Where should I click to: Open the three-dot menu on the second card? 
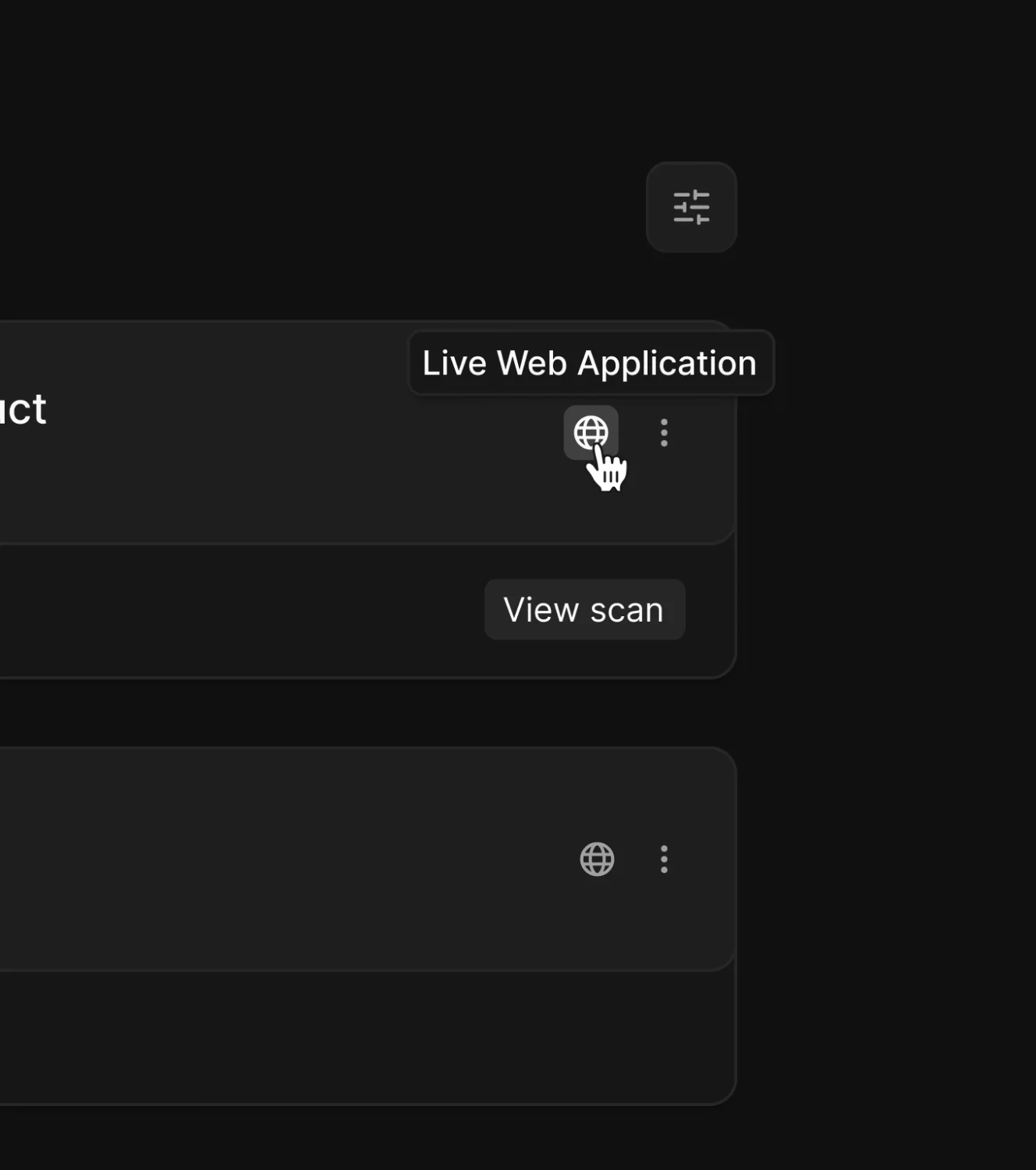[664, 860]
